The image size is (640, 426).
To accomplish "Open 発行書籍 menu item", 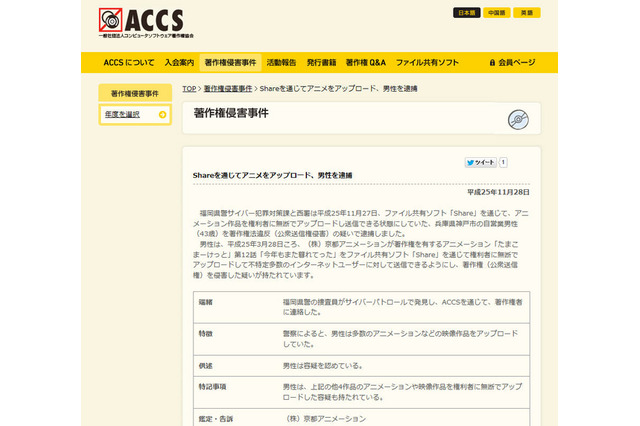I will coord(321,62).
